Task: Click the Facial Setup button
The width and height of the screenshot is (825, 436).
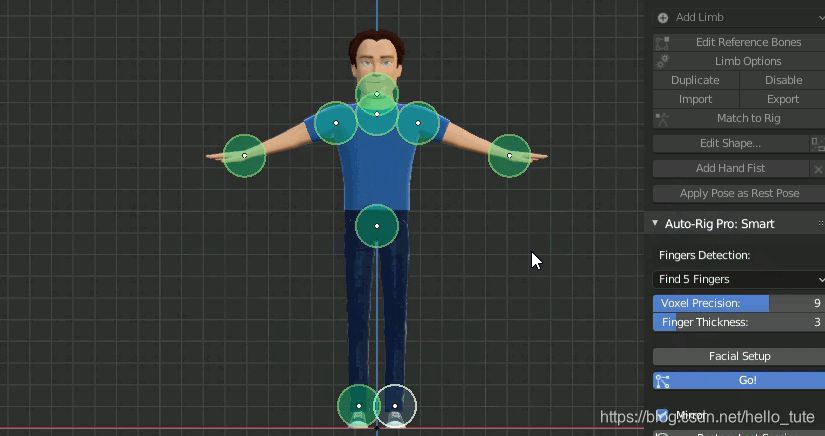Action: click(739, 356)
